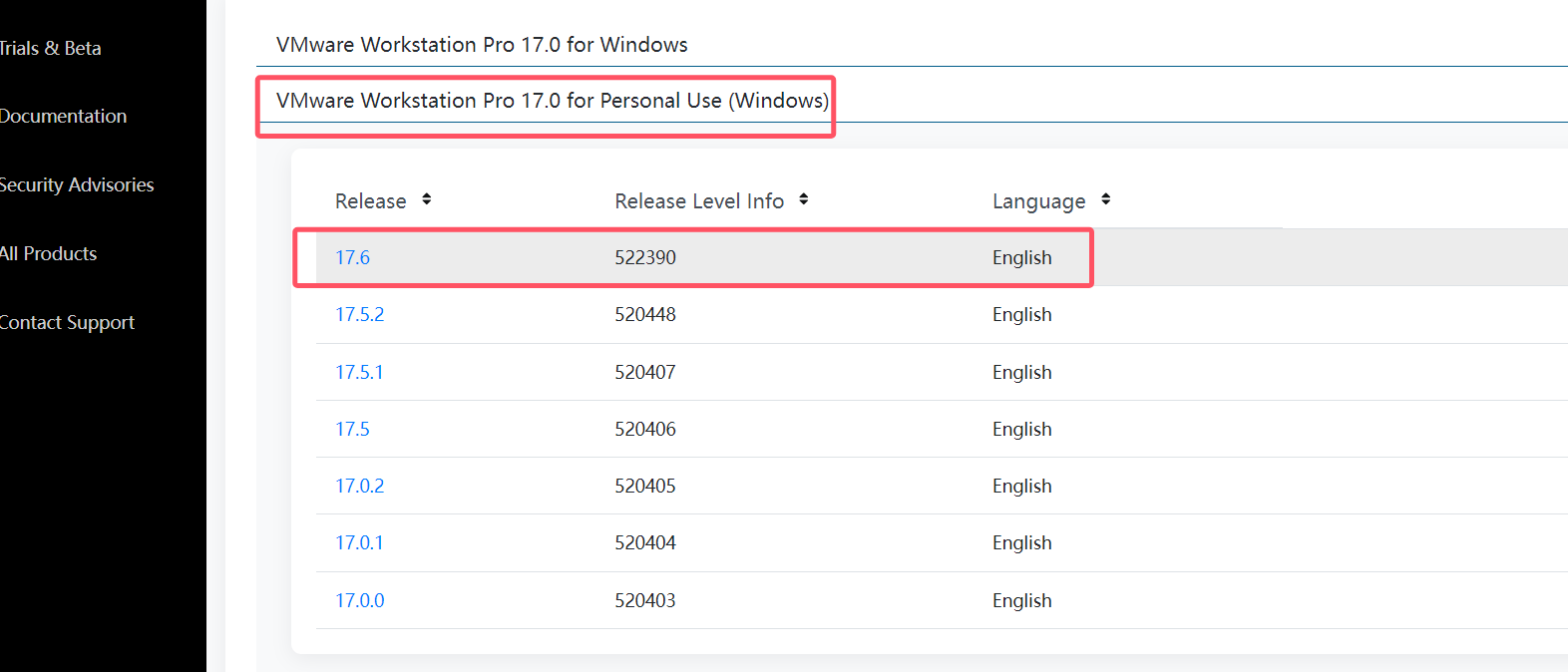Click the Release column header text
The width and height of the screenshot is (1568, 672).
[370, 201]
